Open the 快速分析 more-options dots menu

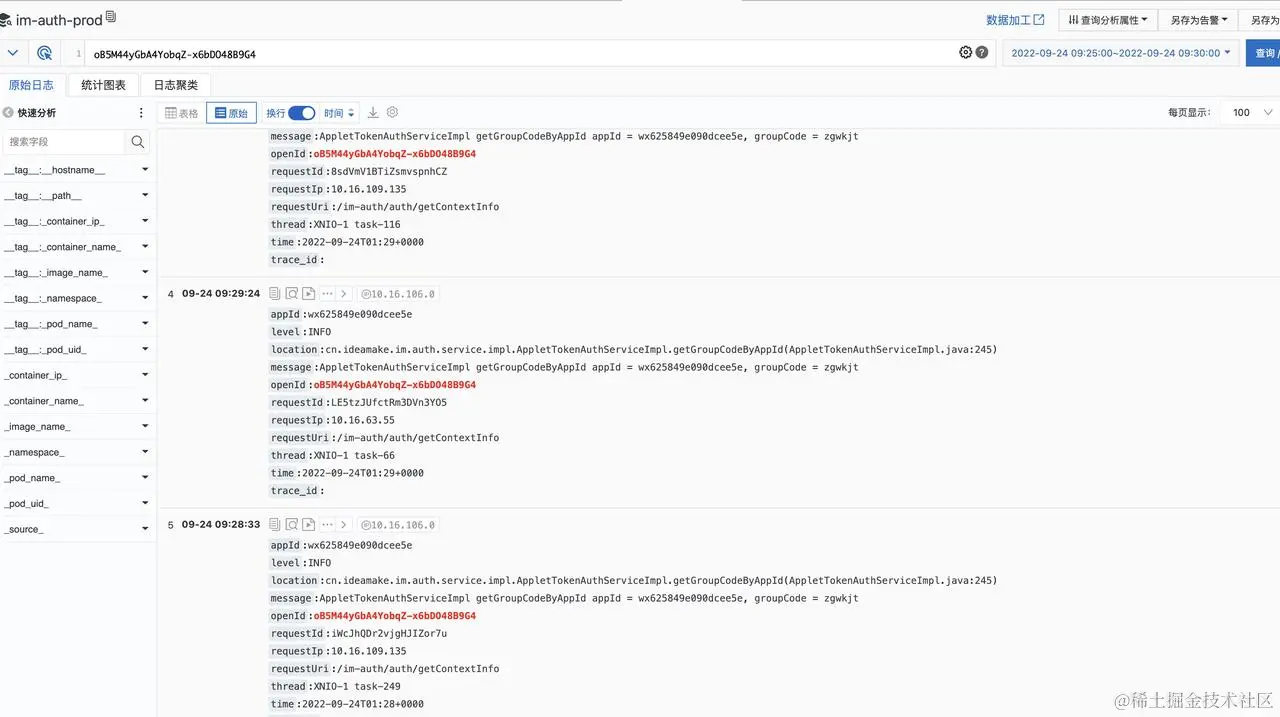pos(141,113)
